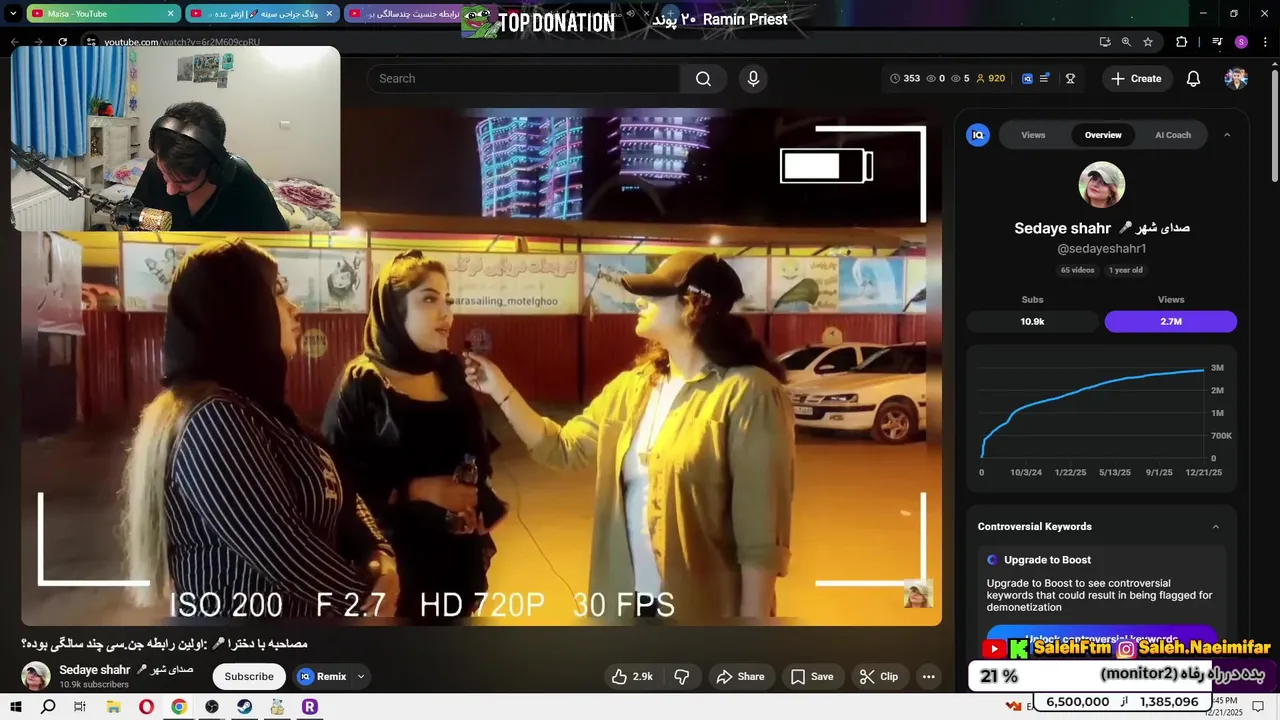Image resolution: width=1280 pixels, height=720 pixels.
Task: Click the 353 clock stat counter
Action: (x=905, y=79)
